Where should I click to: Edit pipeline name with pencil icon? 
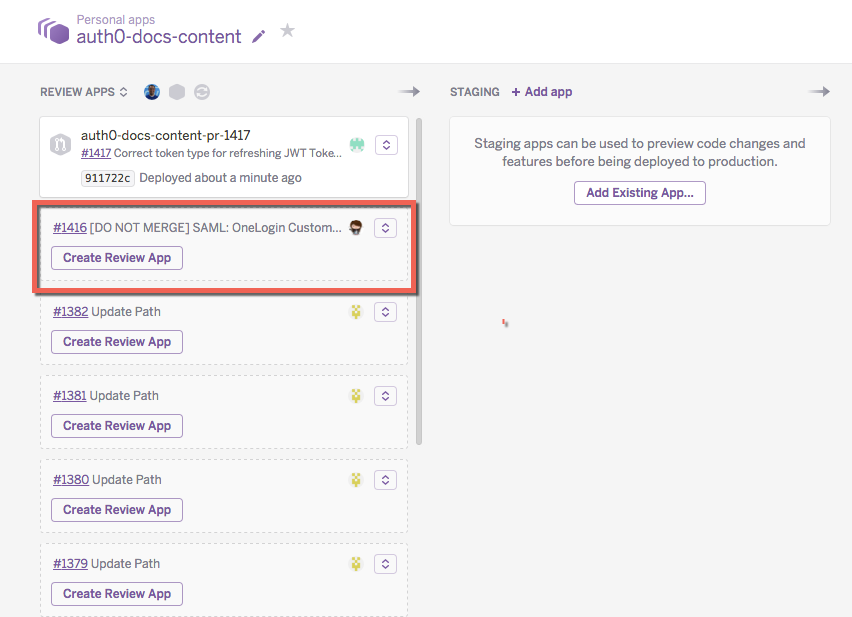[259, 37]
